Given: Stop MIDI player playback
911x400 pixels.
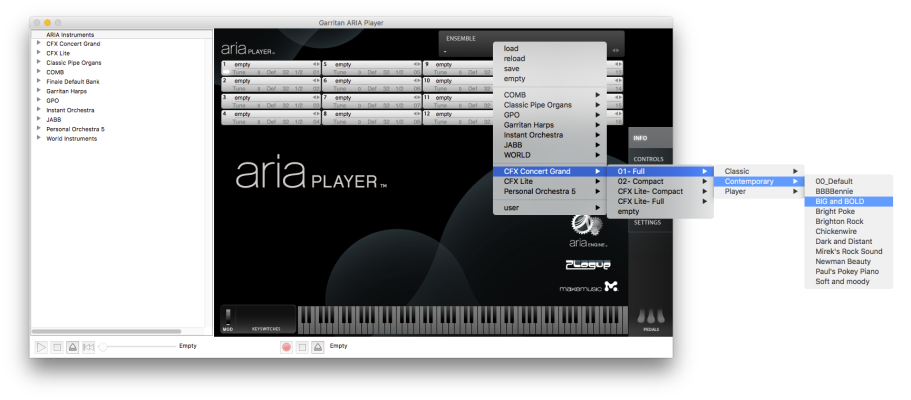Looking at the screenshot, I should coord(57,347).
